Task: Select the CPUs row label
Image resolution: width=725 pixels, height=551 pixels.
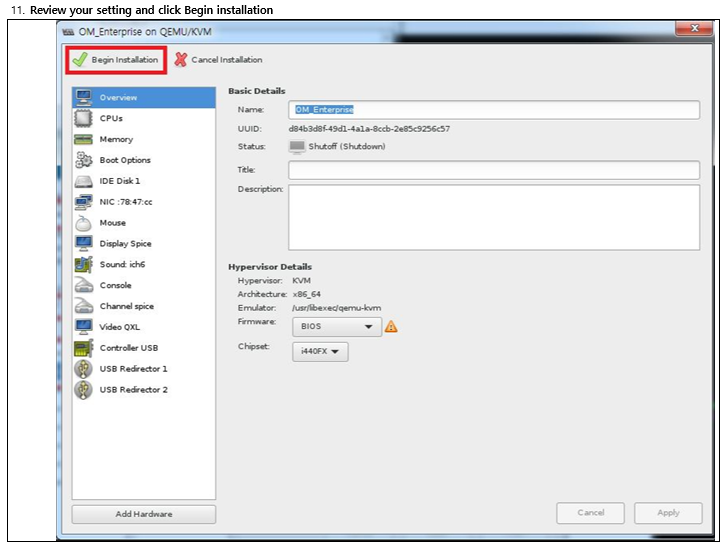Action: pyautogui.click(x=111, y=118)
